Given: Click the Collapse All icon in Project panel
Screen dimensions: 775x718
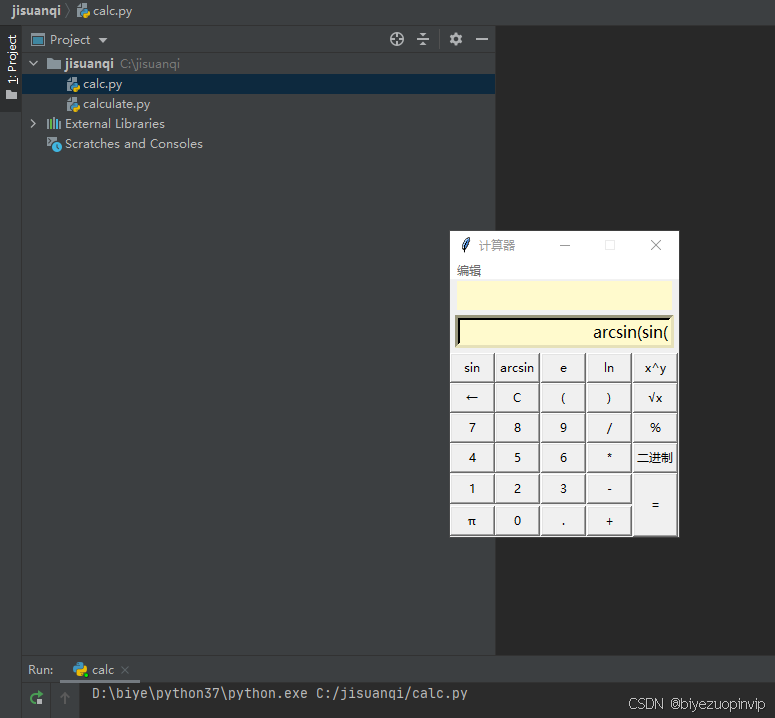Looking at the screenshot, I should point(423,39).
